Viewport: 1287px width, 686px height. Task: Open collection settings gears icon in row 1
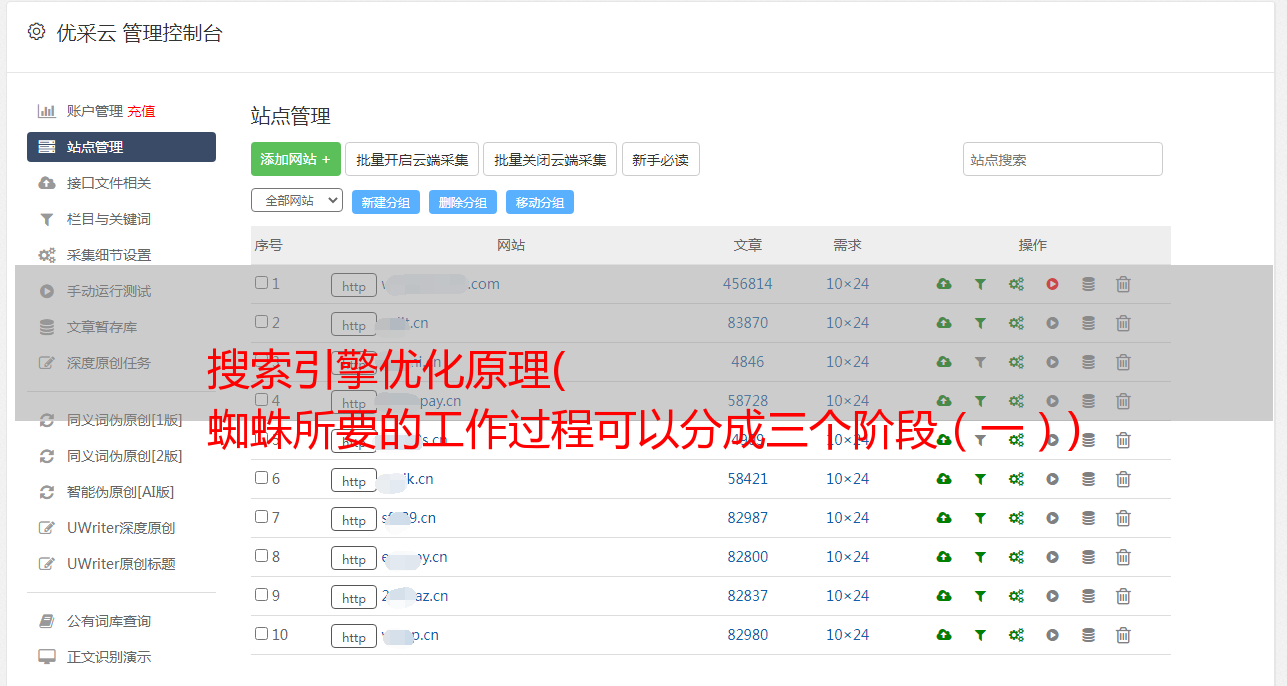1016,284
